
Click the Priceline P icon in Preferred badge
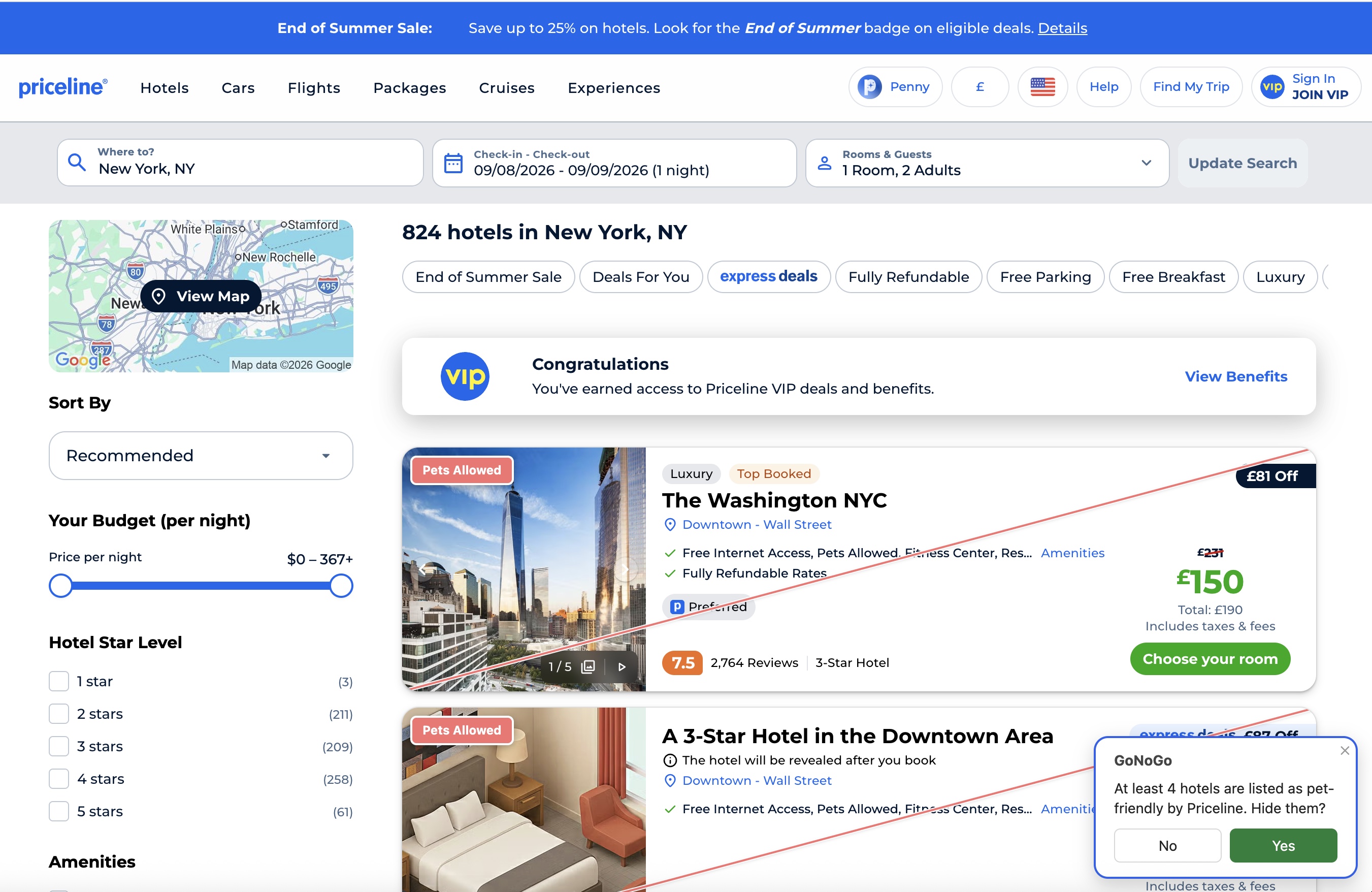pos(677,607)
